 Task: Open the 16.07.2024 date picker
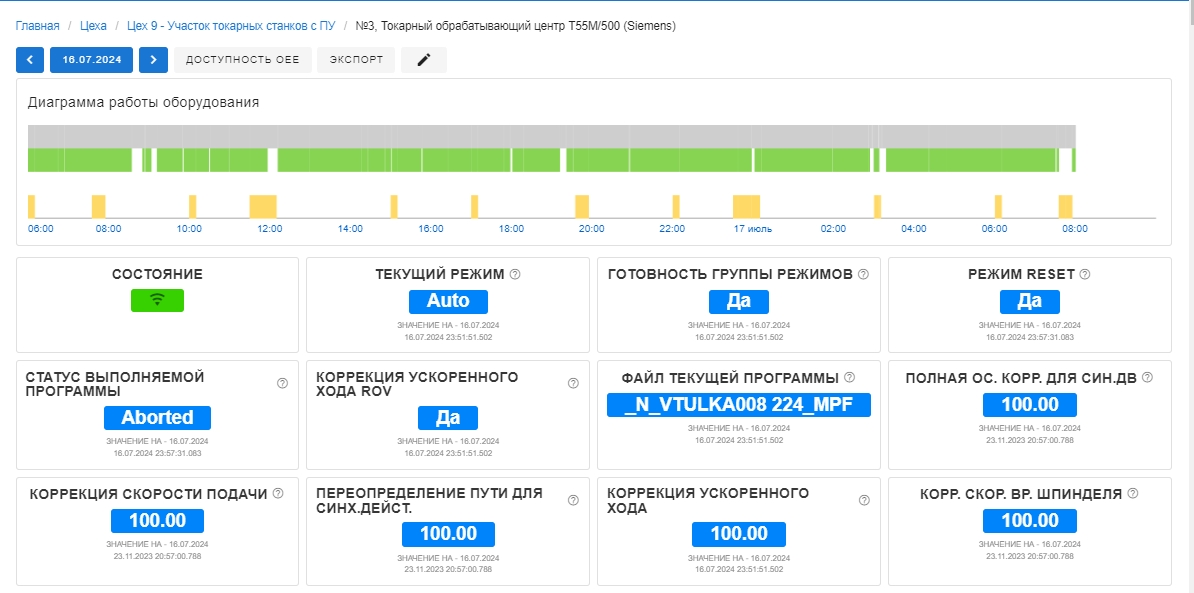point(92,60)
